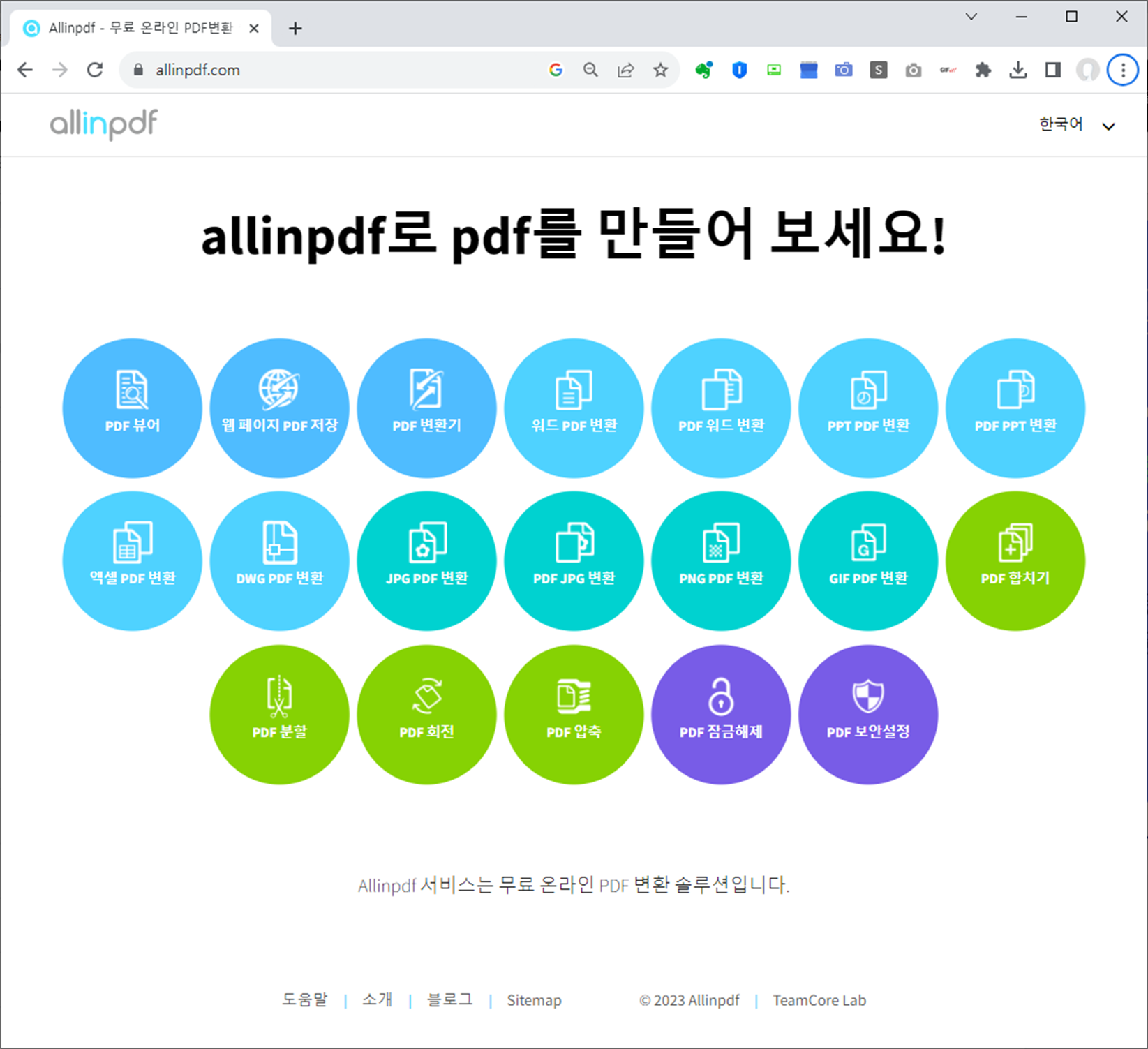The height and width of the screenshot is (1049, 1148).
Task: Click the Evernote elephant extension
Action: (x=704, y=70)
